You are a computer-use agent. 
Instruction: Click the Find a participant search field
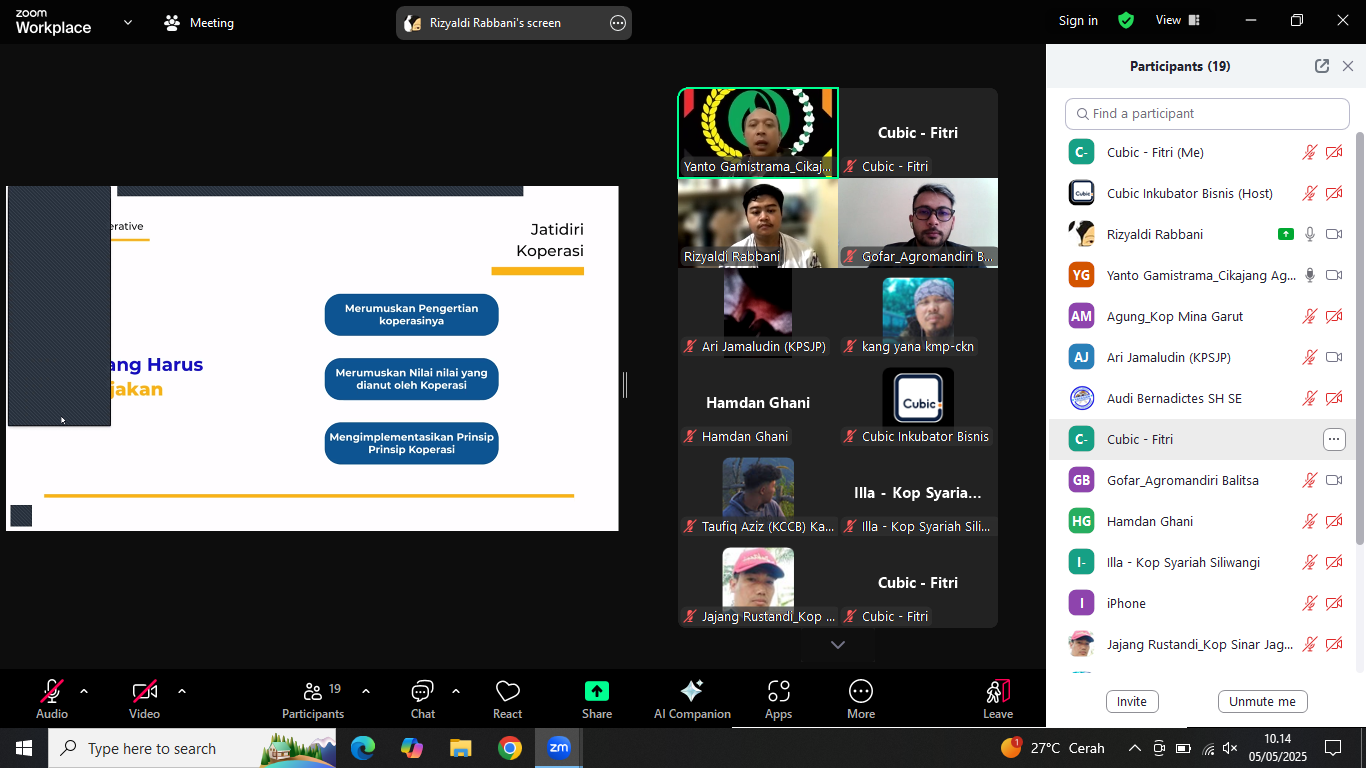pos(1207,114)
